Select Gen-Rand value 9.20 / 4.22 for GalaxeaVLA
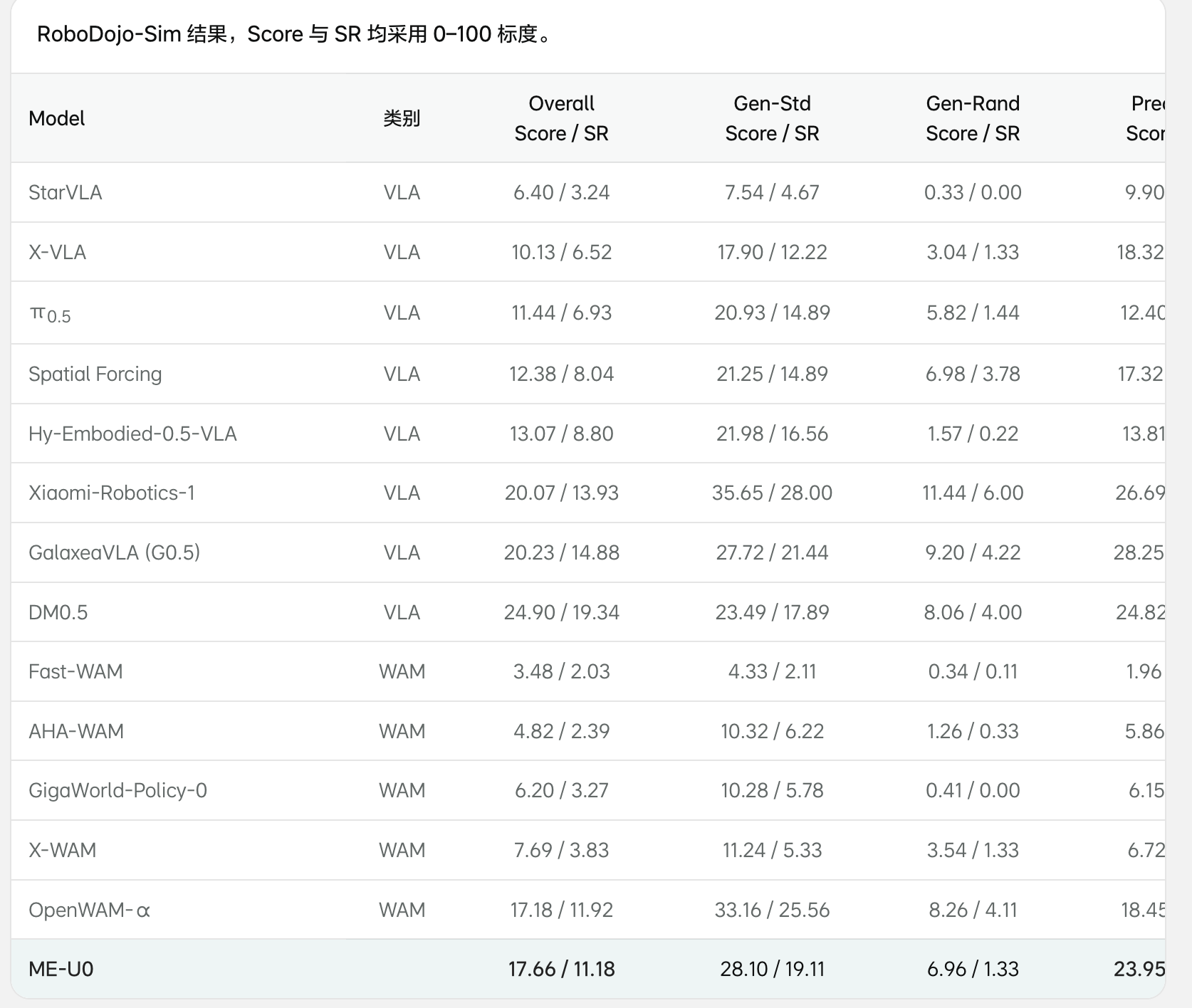This screenshot has height=1008, width=1192. [973, 552]
